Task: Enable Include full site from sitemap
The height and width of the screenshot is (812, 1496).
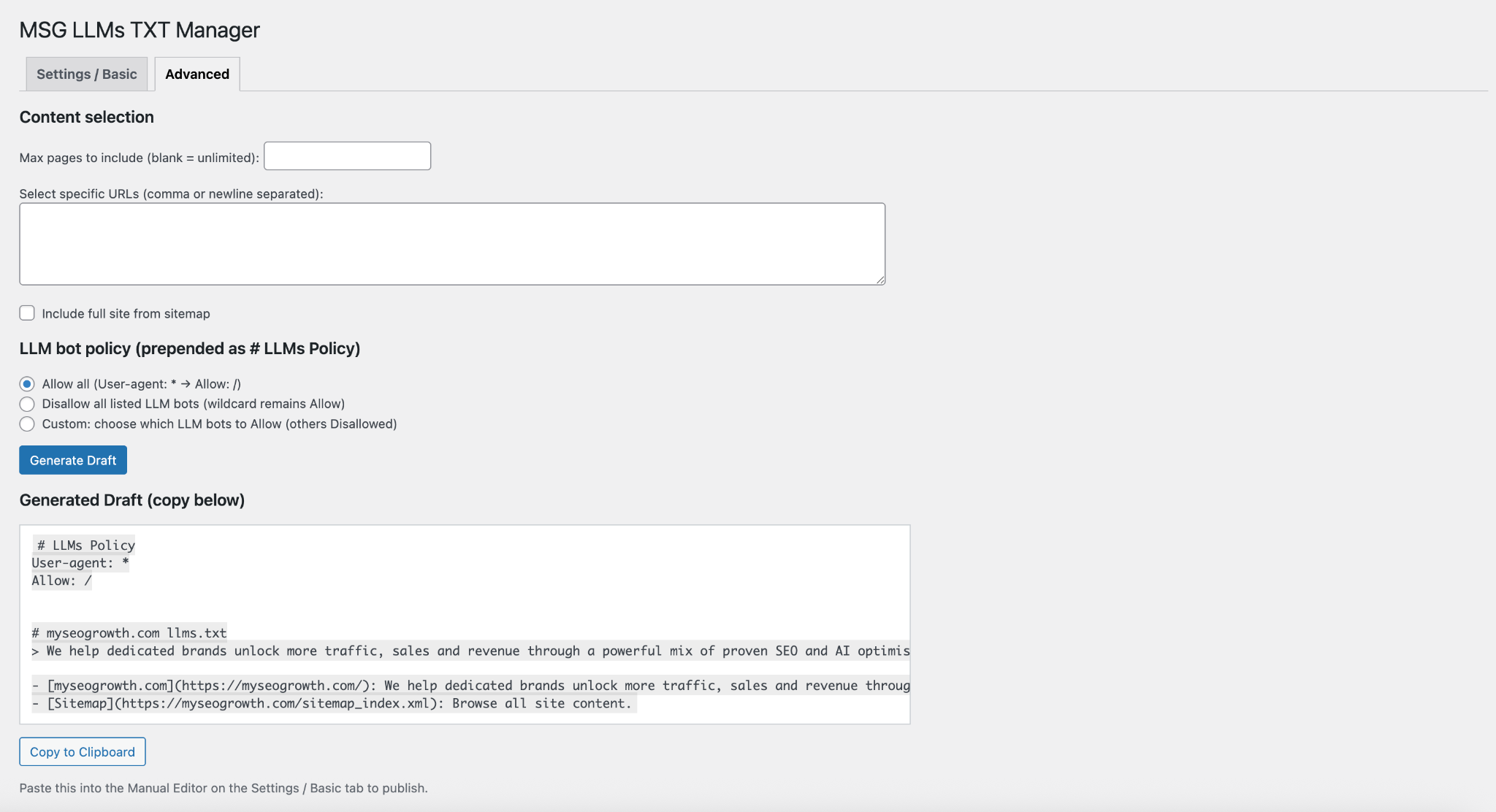Action: pos(27,313)
